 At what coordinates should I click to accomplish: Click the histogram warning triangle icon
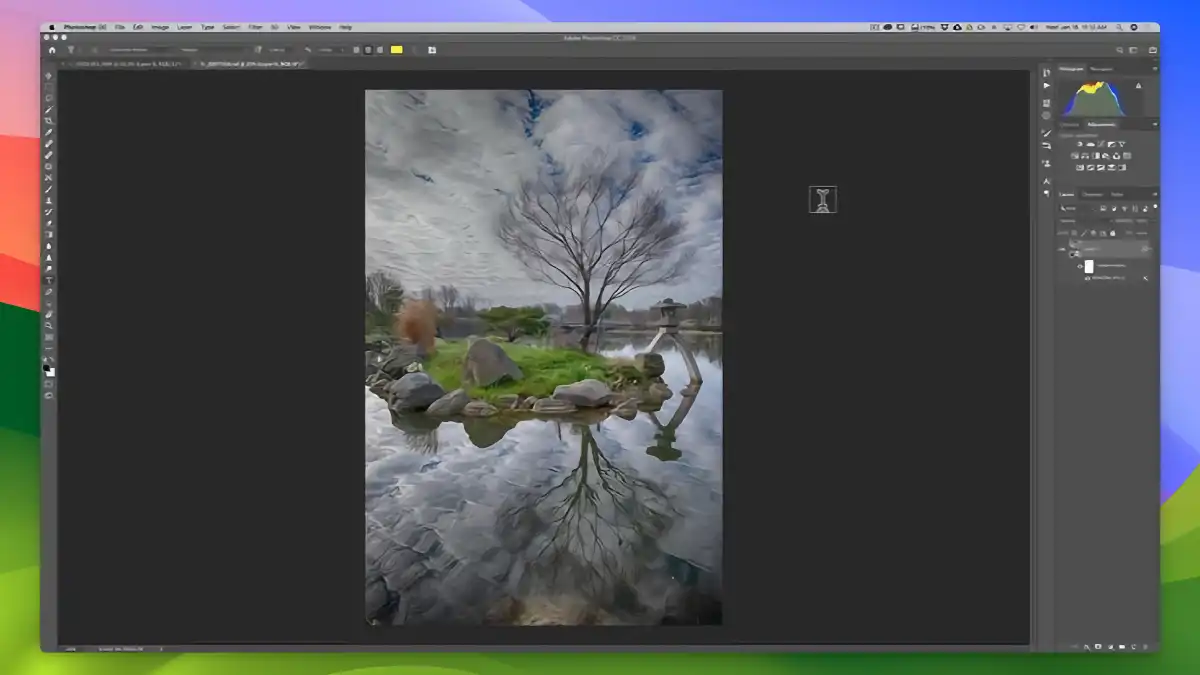click(1137, 87)
